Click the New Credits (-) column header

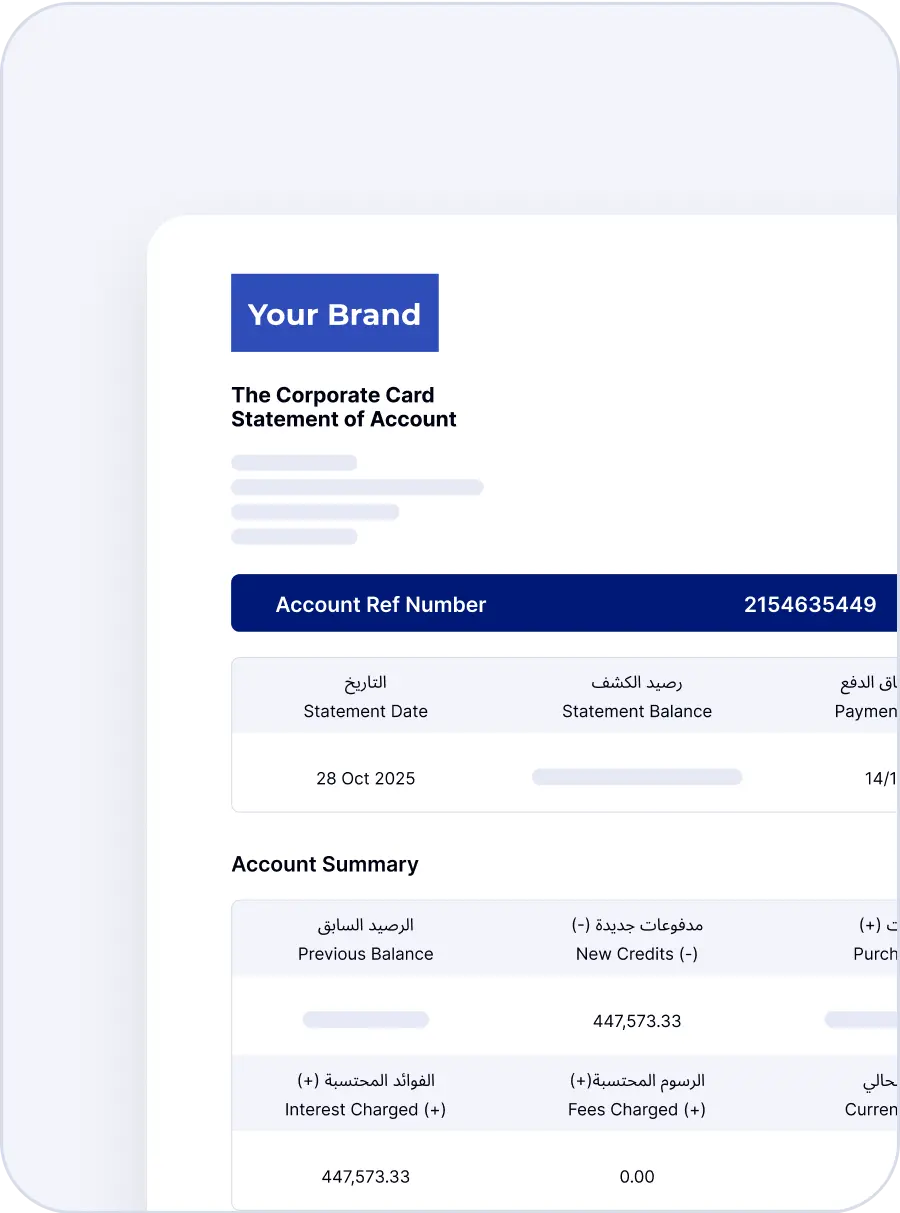click(636, 953)
